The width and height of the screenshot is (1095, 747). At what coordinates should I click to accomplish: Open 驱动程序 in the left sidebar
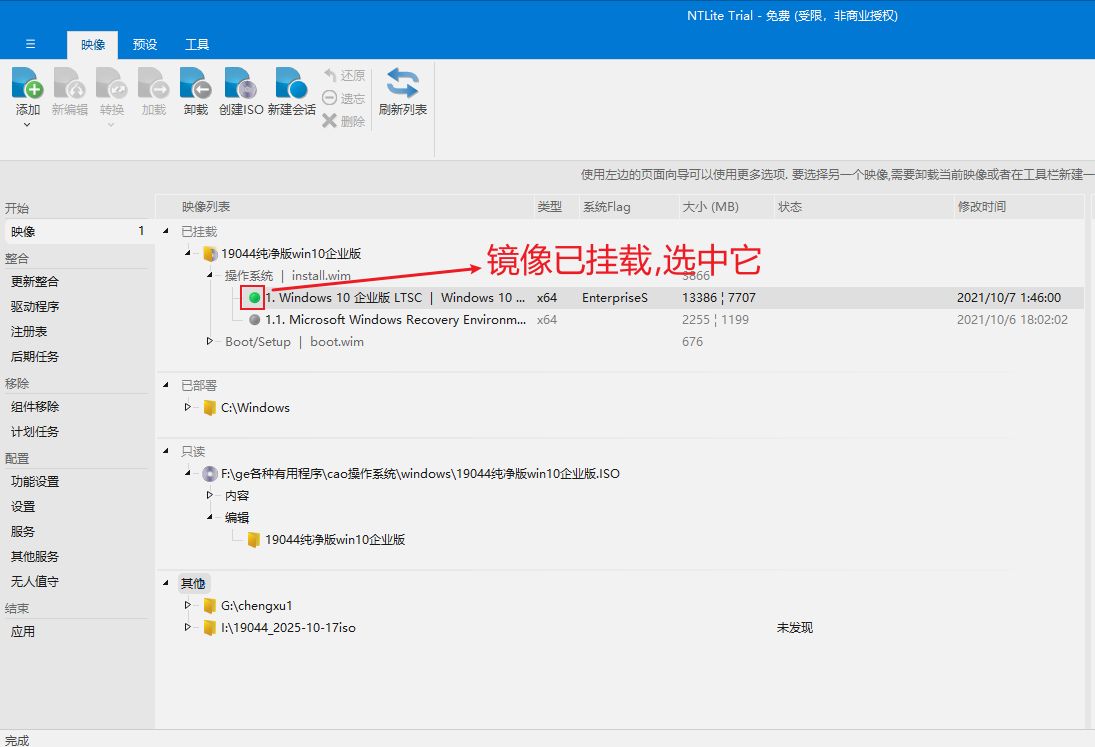[x=35, y=306]
